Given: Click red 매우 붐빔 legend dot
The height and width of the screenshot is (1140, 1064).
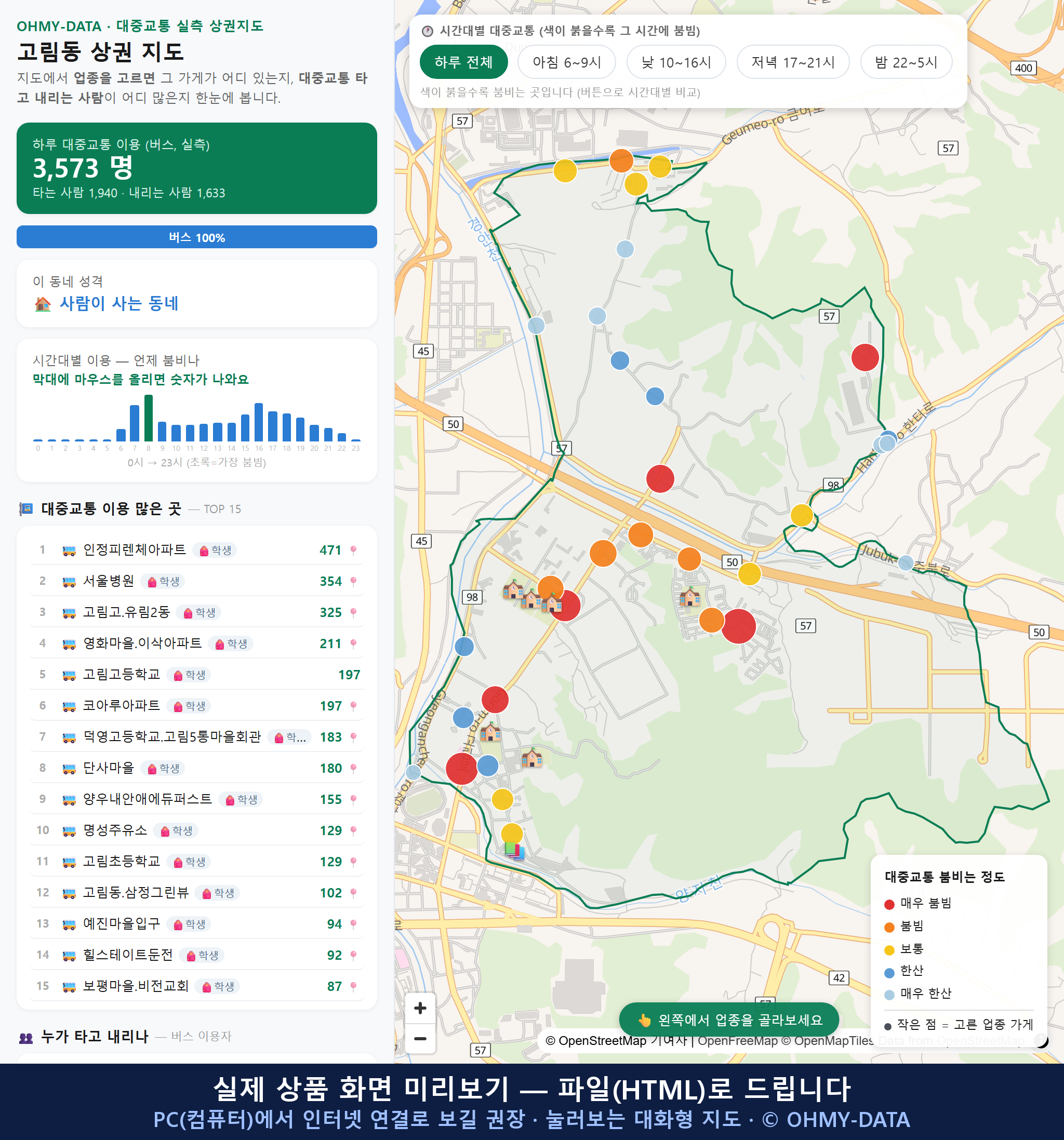Looking at the screenshot, I should point(889,904).
